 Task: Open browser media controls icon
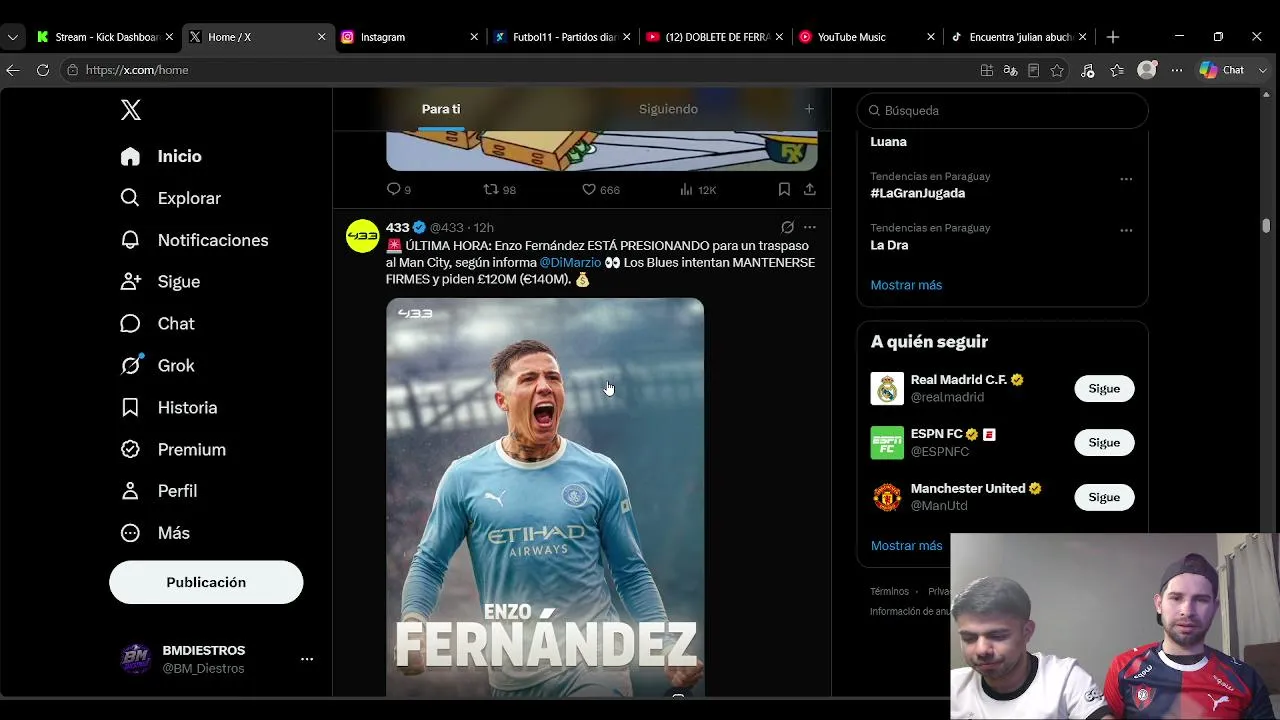pos(1087,70)
